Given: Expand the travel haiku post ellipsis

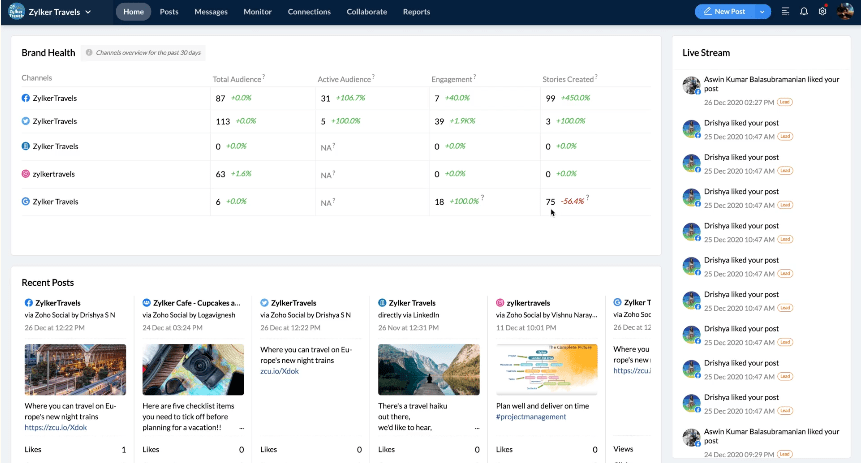Looking at the screenshot, I should (477, 428).
